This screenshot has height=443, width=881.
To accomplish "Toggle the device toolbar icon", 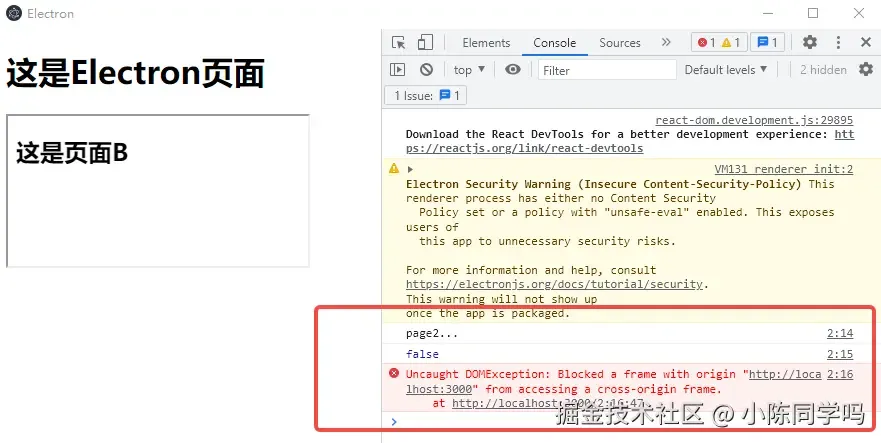I will coord(425,43).
